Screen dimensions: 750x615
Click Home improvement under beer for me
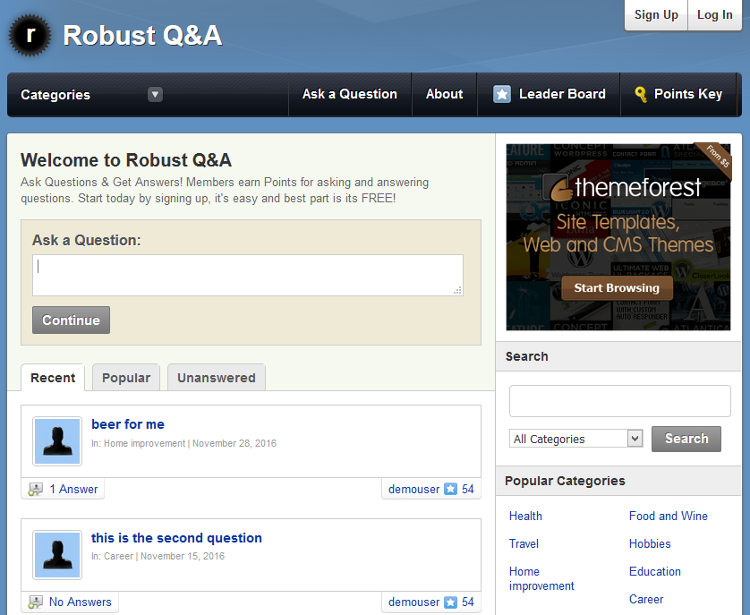[x=144, y=443]
